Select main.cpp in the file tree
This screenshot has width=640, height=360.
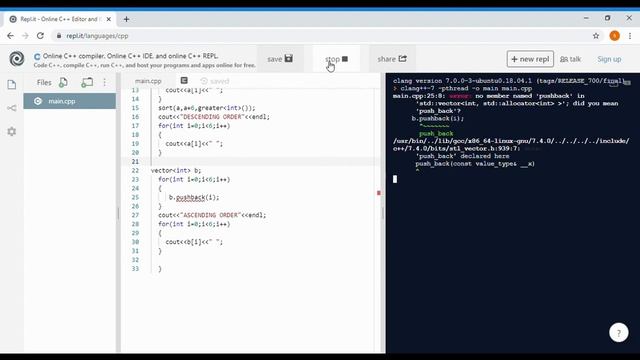[70, 101]
